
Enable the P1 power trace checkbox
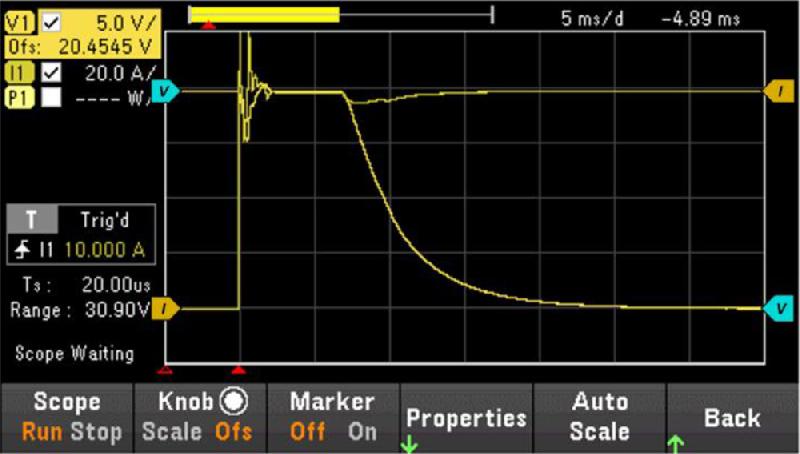point(50,98)
